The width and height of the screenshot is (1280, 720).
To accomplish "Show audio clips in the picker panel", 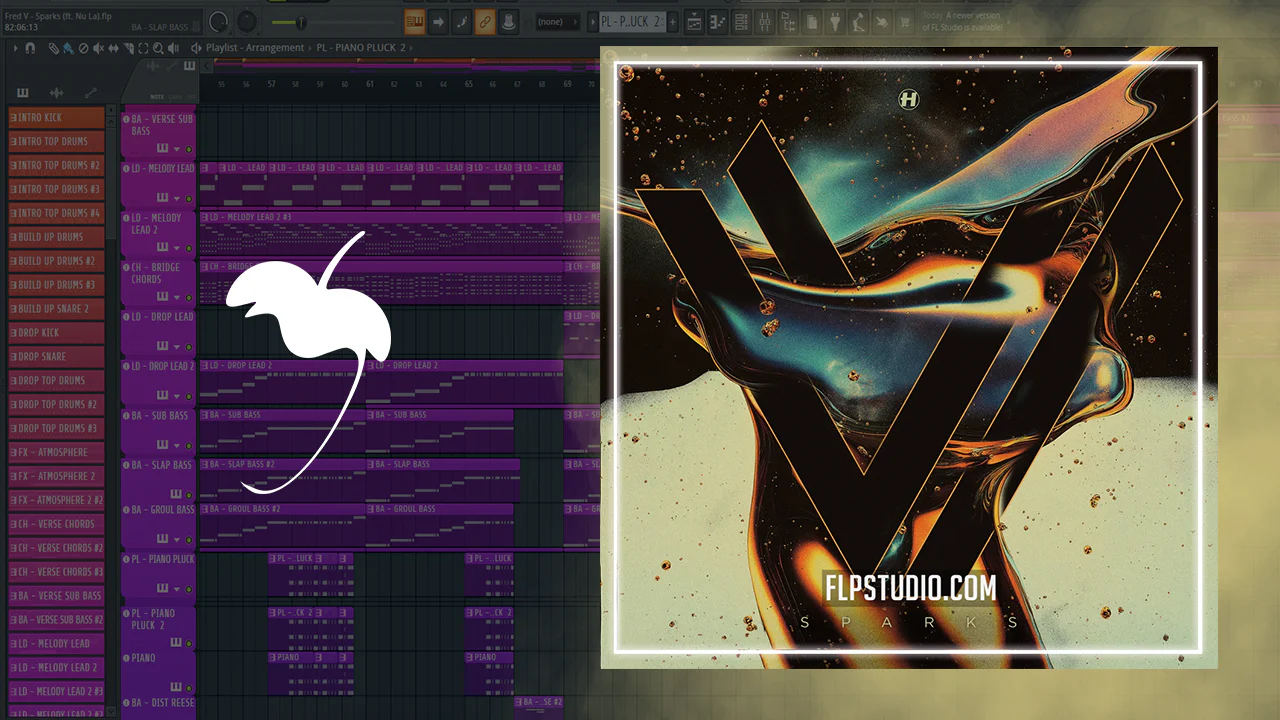I will point(57,93).
